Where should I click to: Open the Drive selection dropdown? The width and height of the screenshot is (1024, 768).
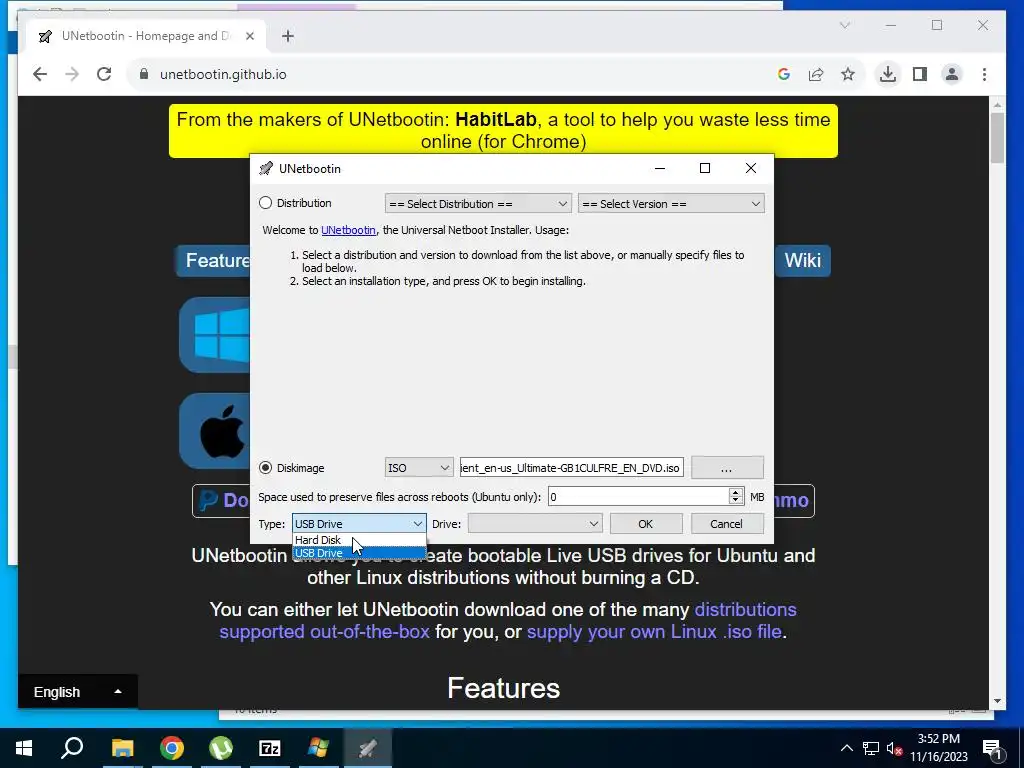pos(535,524)
